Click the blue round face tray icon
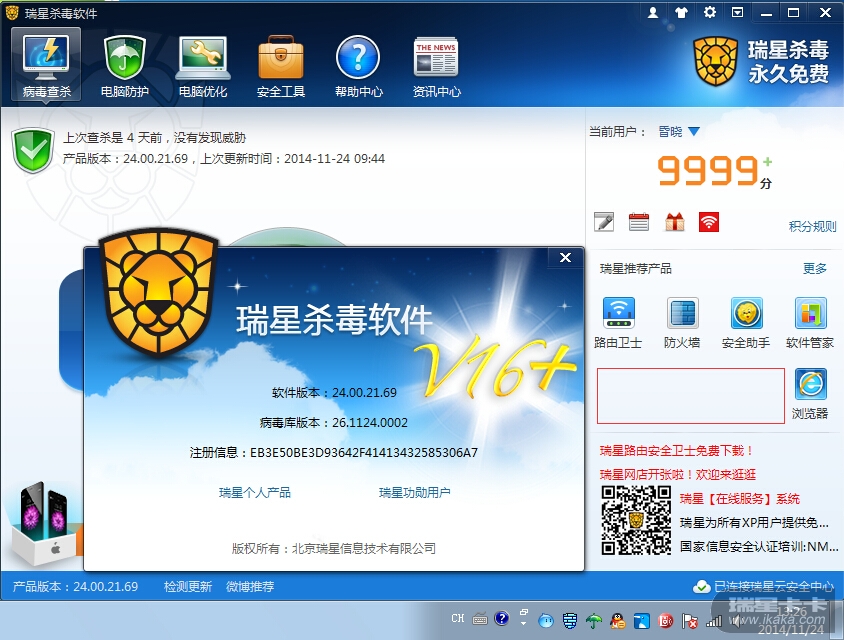 coord(546,621)
